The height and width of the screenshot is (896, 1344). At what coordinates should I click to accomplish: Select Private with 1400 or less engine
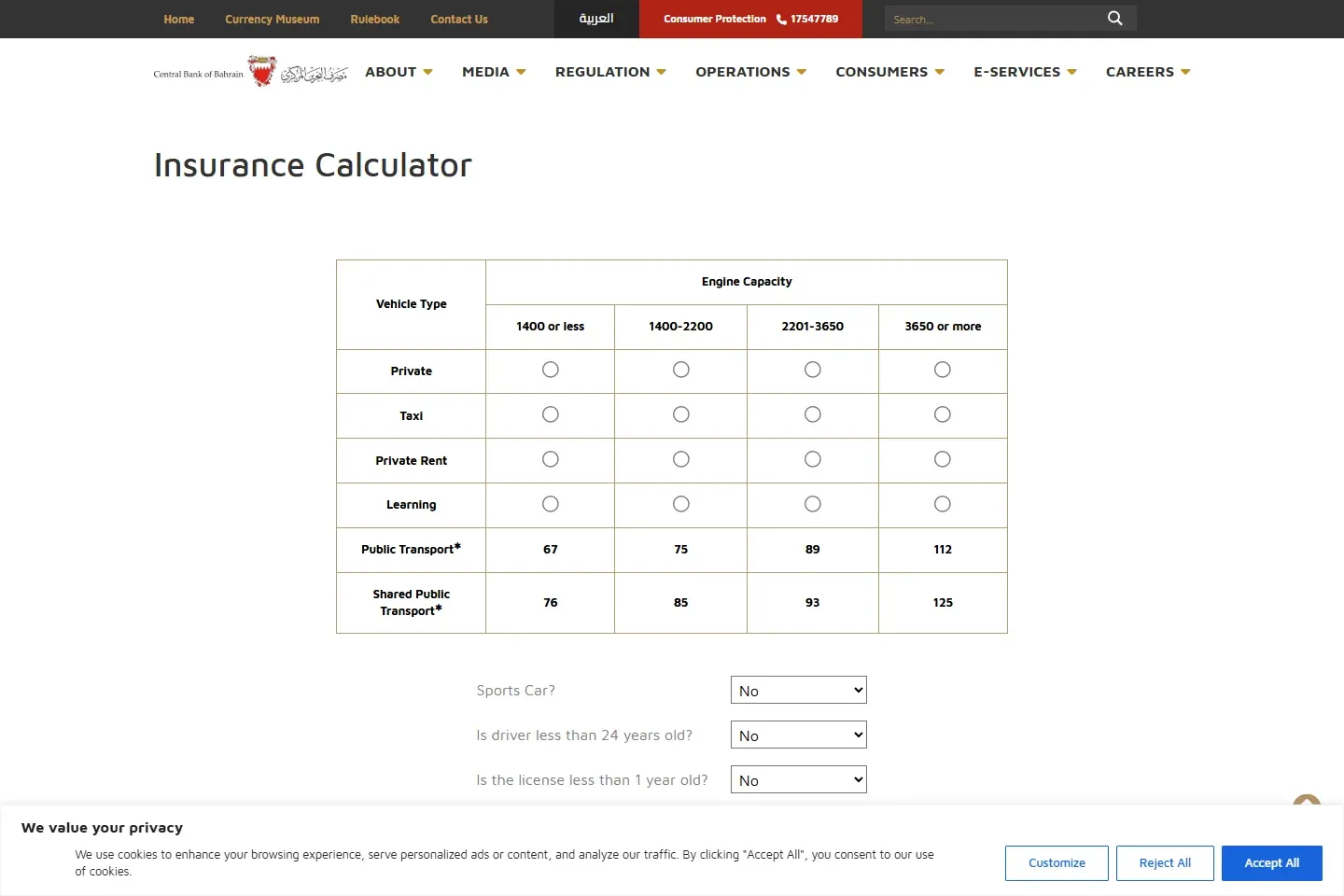[x=551, y=370]
